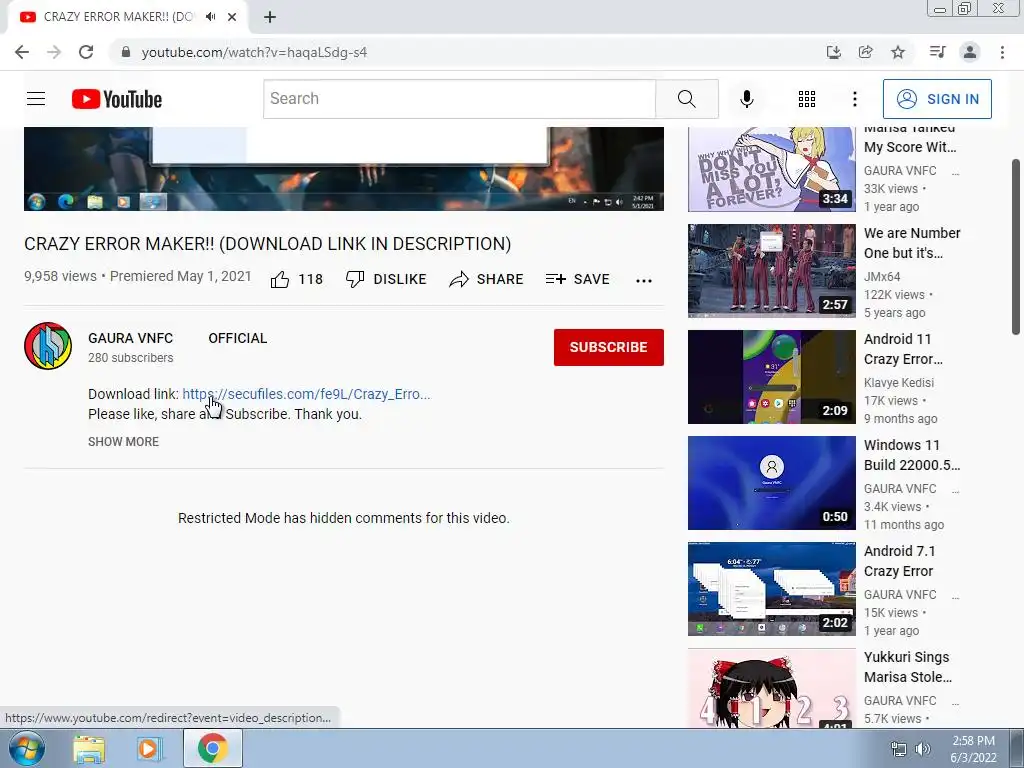The width and height of the screenshot is (1024, 768).
Task: Click the OFFICIAL channel label
Action: [x=238, y=338]
